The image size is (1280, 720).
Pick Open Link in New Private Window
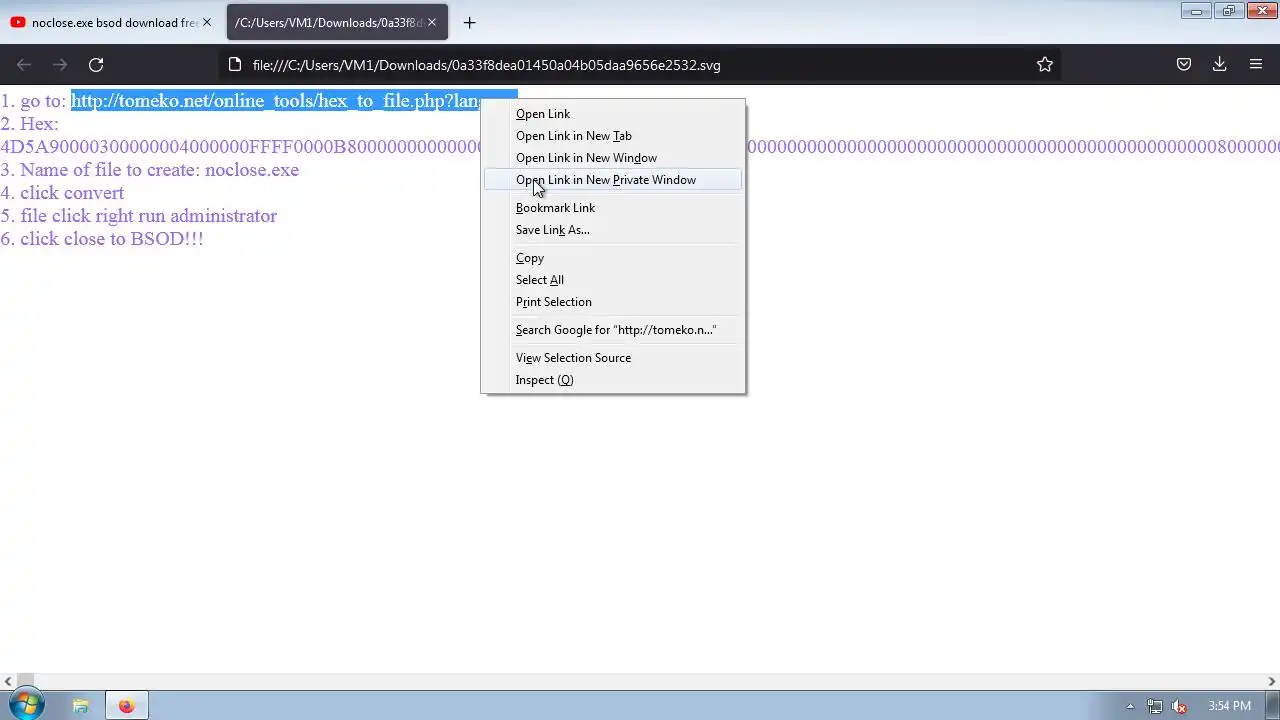(x=613, y=180)
